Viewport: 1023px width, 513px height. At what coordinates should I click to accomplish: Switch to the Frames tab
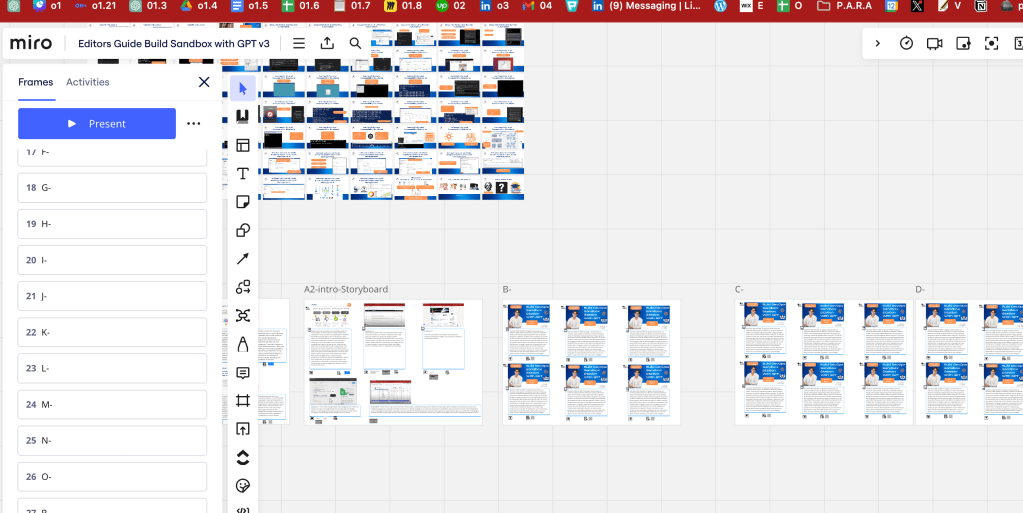click(36, 82)
